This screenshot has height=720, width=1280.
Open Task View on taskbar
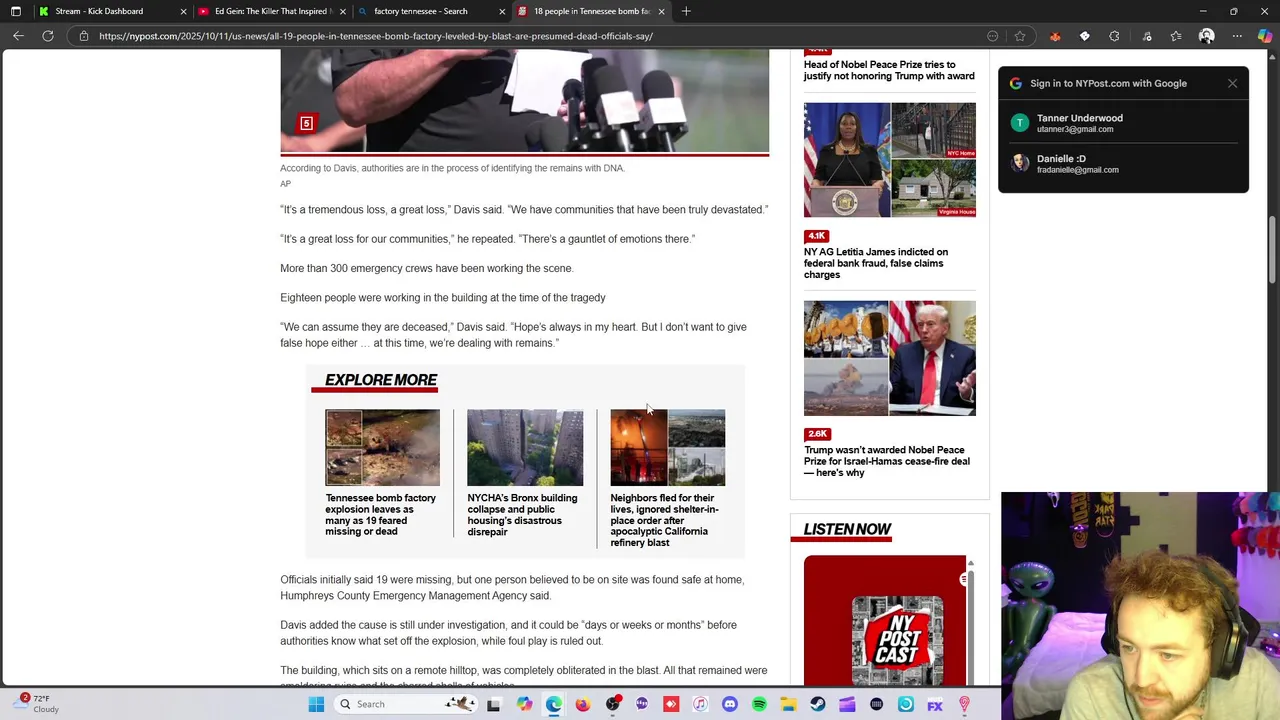pos(493,704)
